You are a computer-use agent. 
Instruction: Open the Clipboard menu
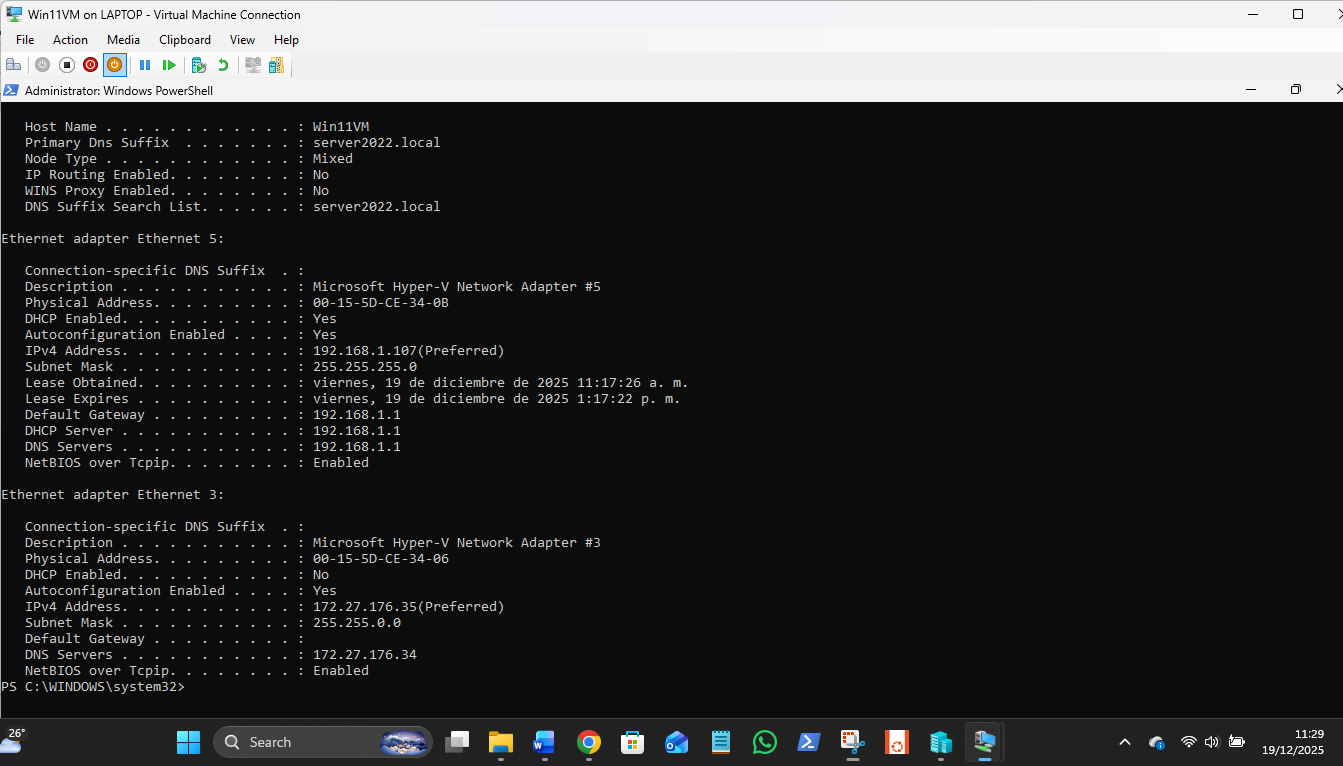185,40
